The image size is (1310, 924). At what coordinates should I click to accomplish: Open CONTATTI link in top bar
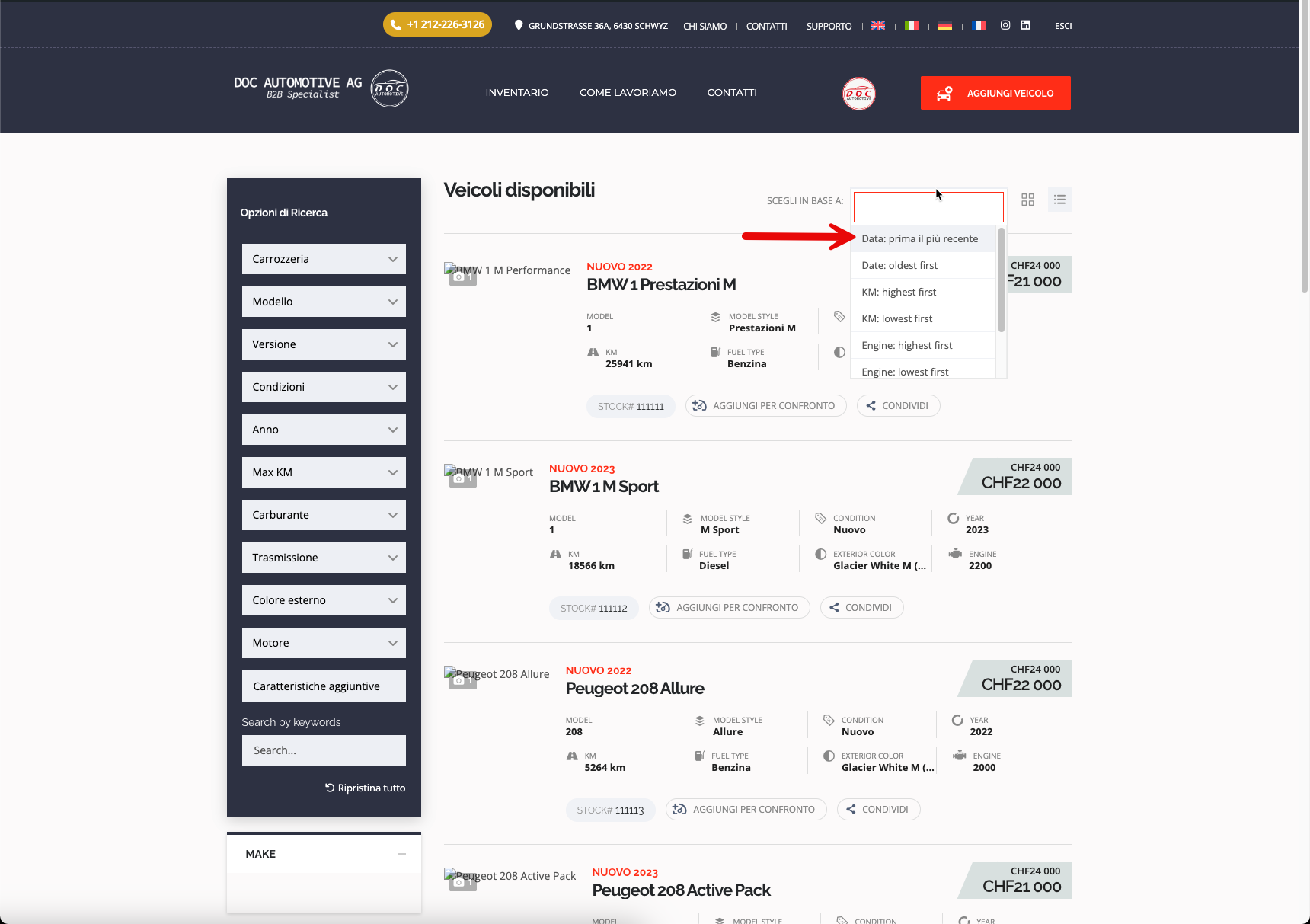pyautogui.click(x=766, y=26)
